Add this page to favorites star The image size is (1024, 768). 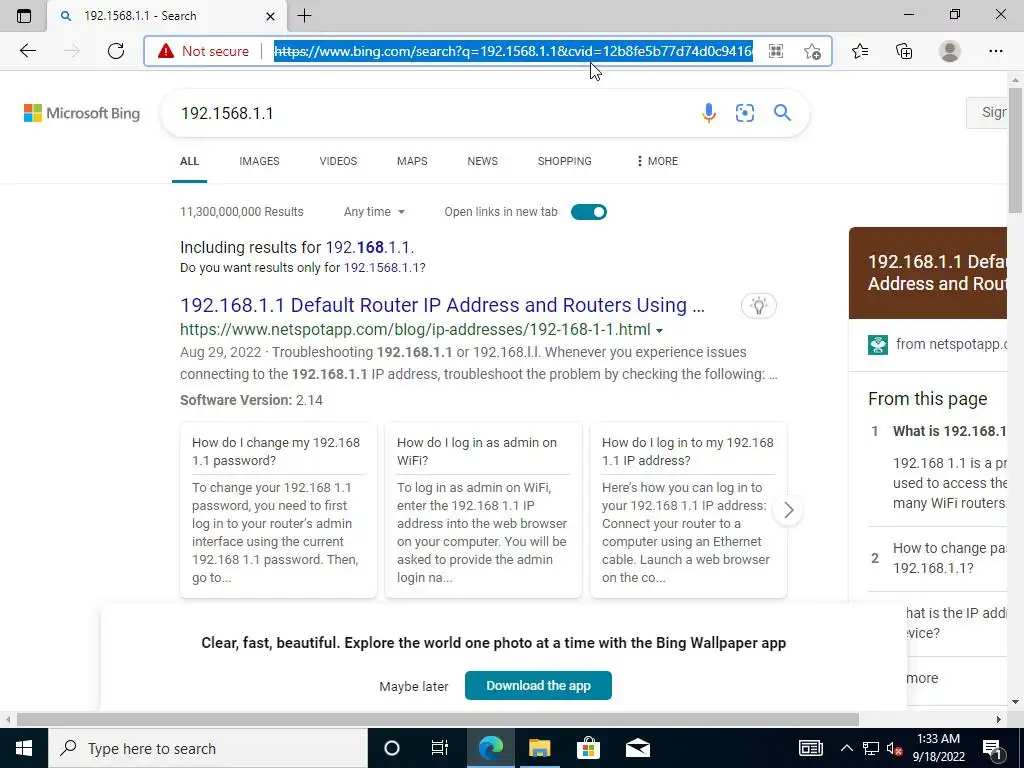812,51
